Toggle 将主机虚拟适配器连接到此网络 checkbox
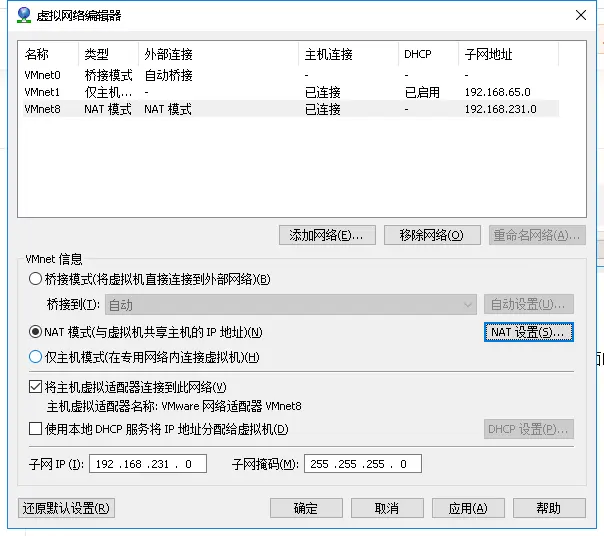The height and width of the screenshot is (536, 604). 35,386
